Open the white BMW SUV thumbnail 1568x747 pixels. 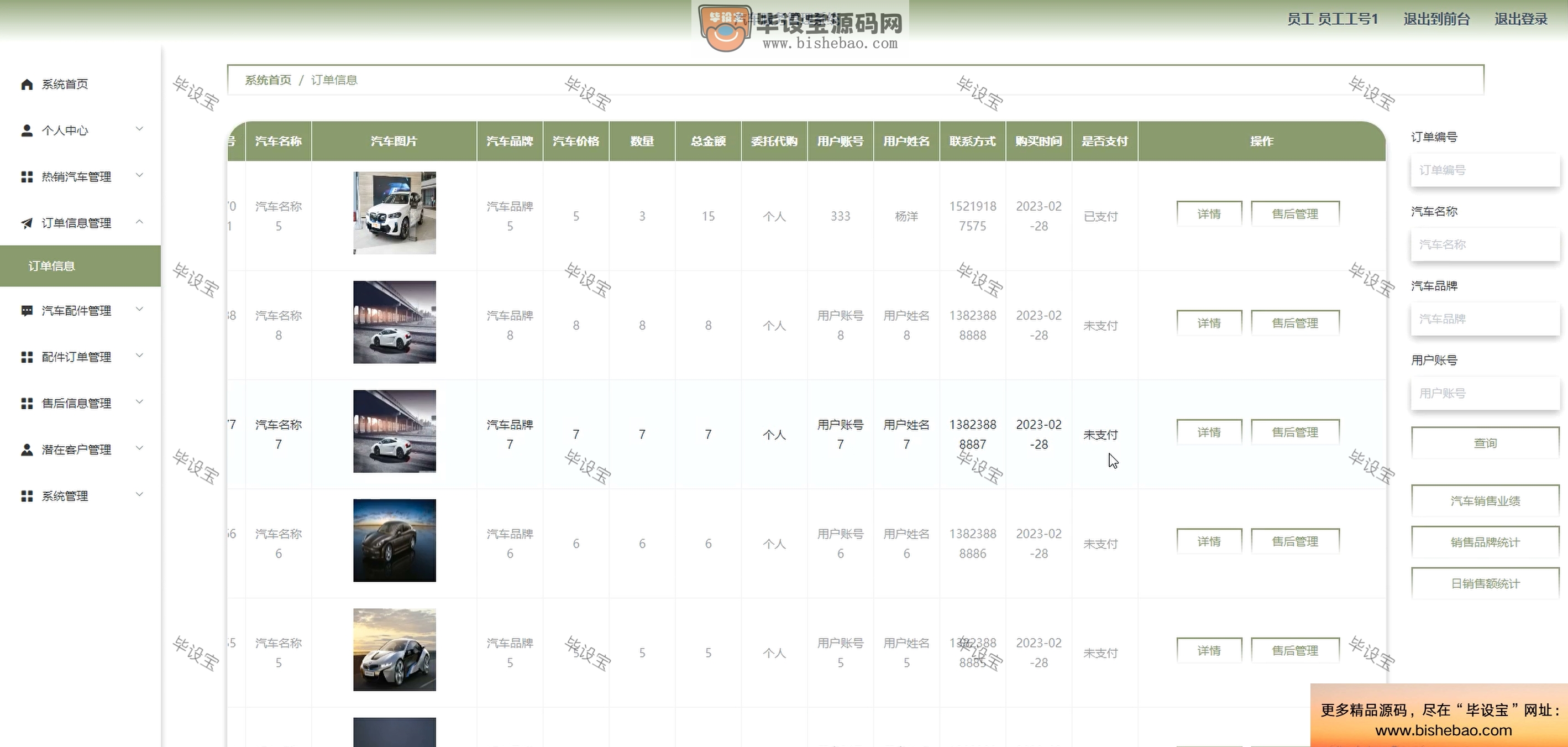click(395, 212)
